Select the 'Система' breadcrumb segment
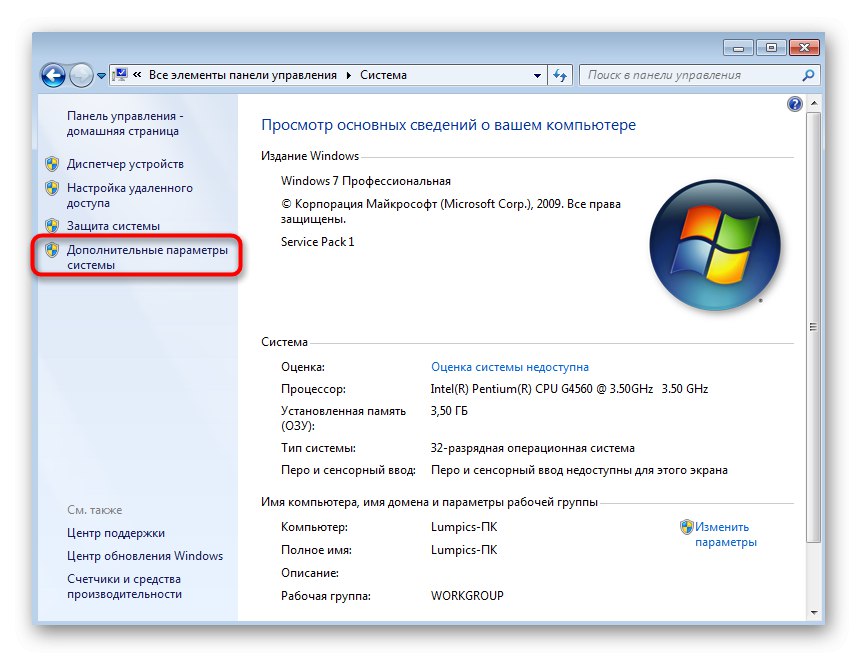 coord(383,75)
